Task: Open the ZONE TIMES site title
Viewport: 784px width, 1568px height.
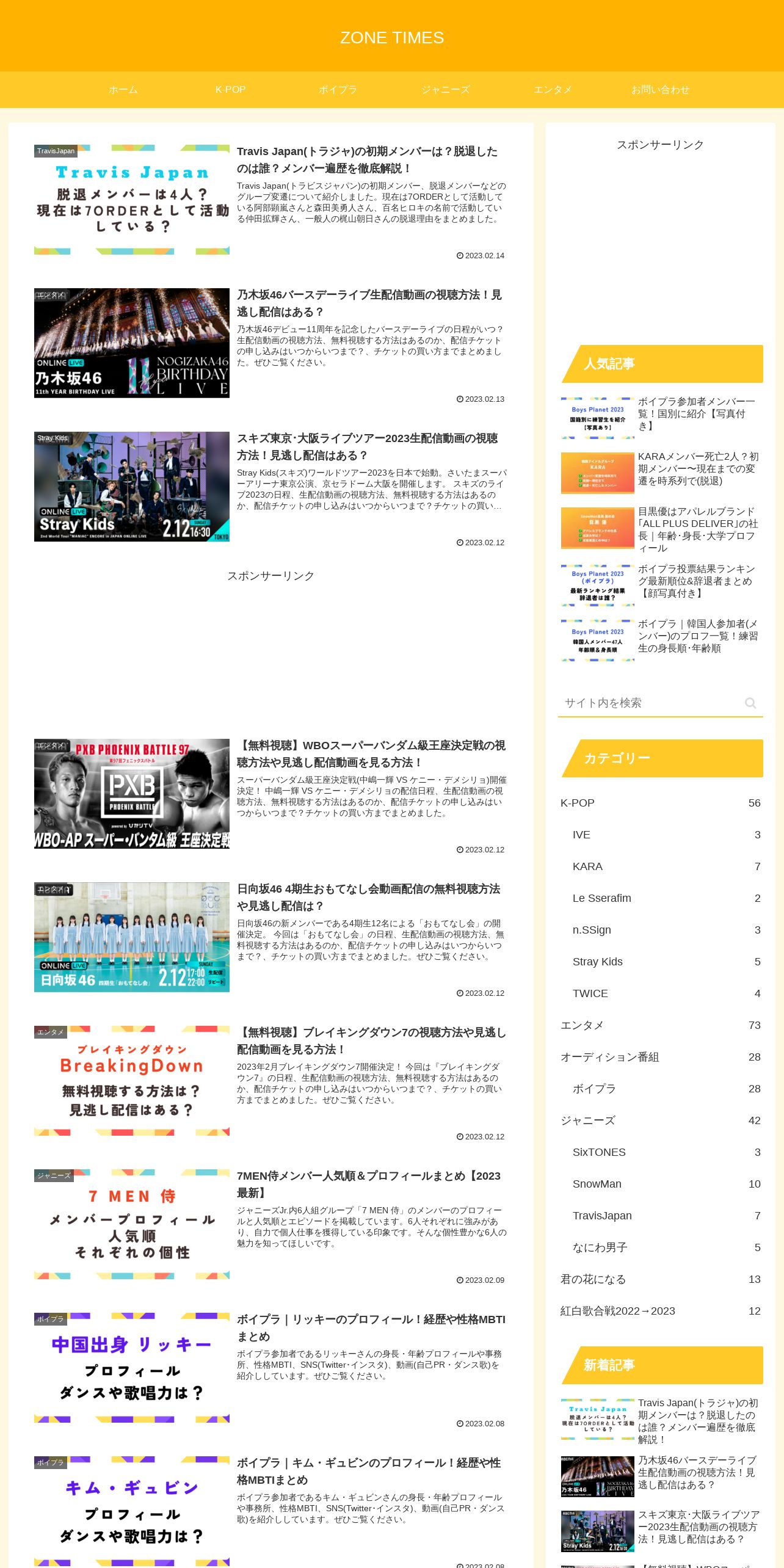Action: click(392, 38)
